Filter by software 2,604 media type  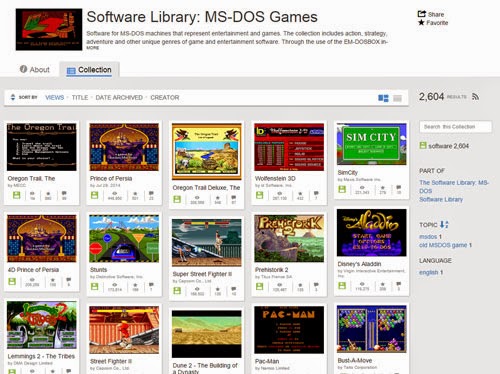[x=444, y=146]
